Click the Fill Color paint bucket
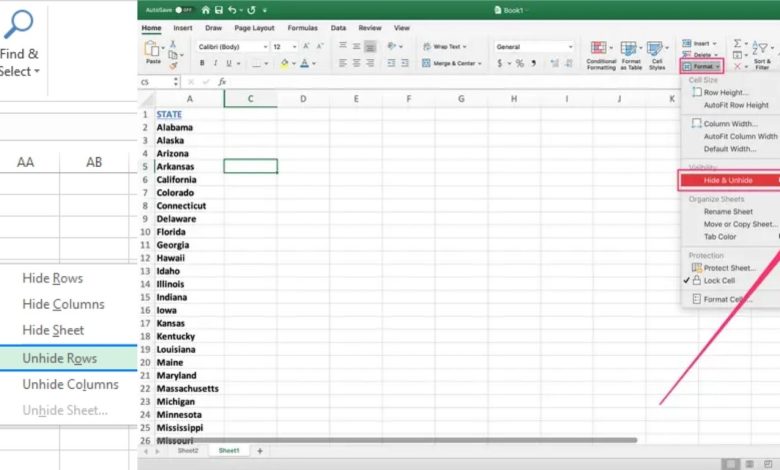The height and width of the screenshot is (470, 780). click(x=285, y=63)
